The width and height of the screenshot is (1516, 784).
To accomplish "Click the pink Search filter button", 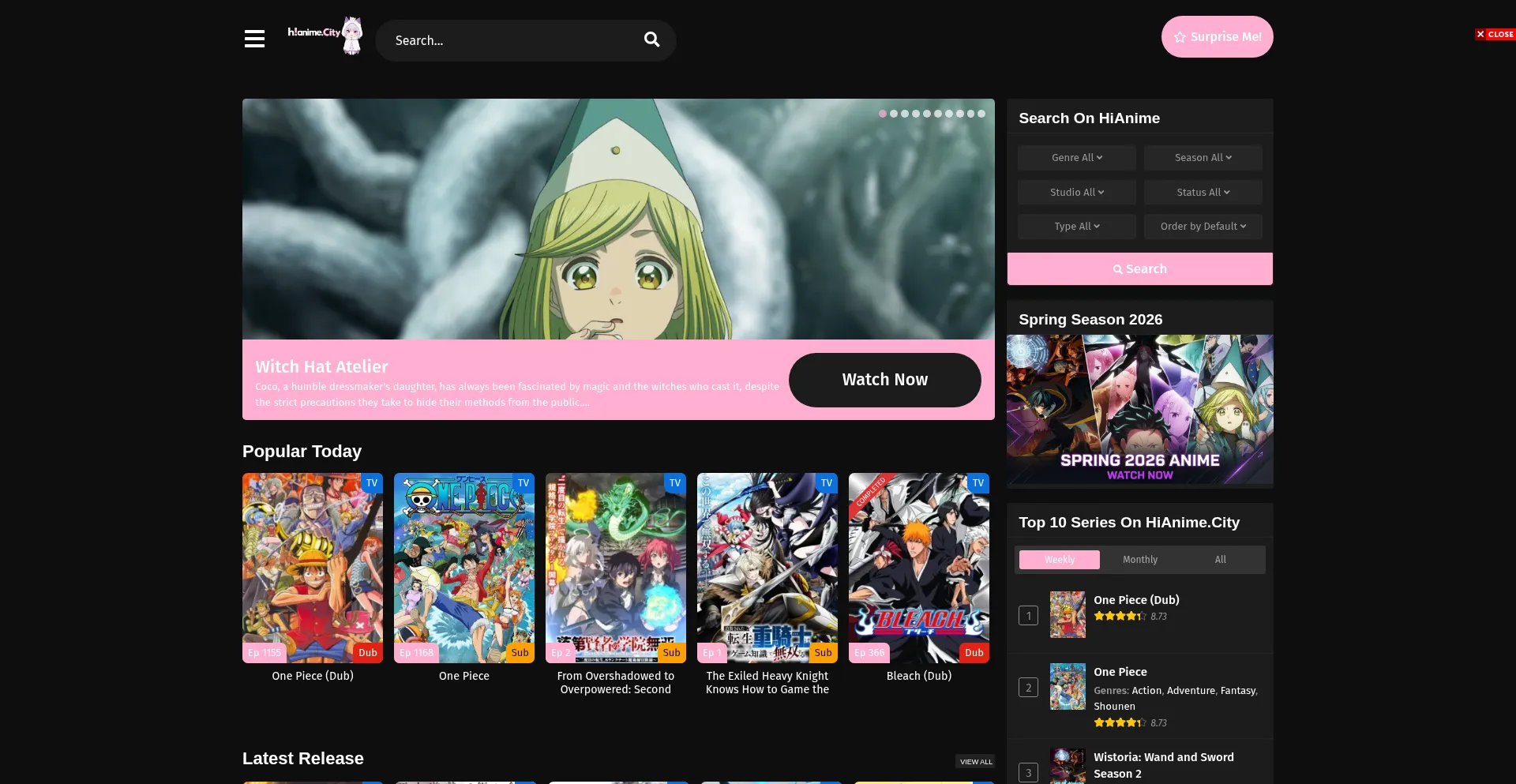I will pos(1139,269).
